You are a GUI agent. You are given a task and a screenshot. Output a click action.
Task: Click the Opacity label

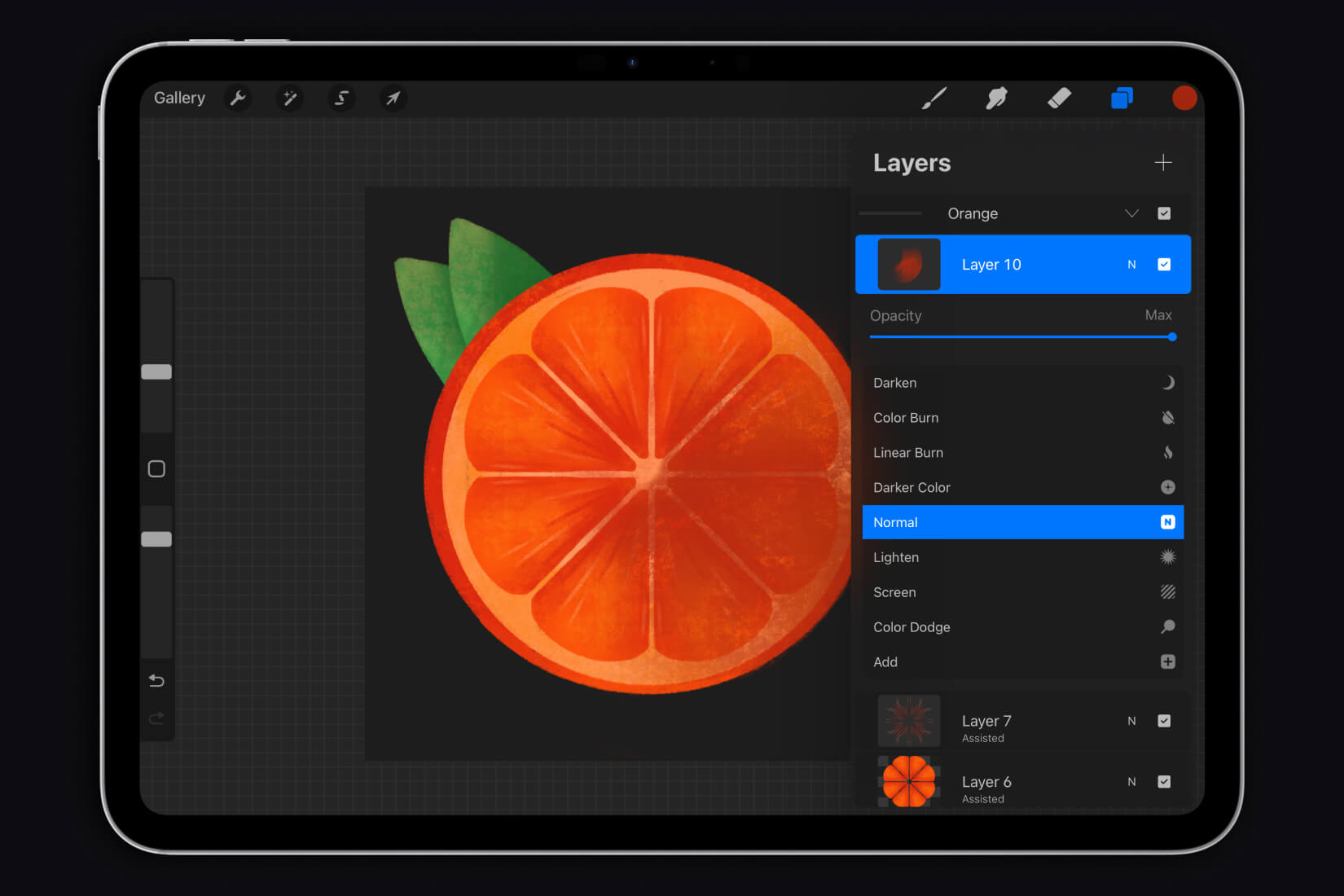click(896, 316)
